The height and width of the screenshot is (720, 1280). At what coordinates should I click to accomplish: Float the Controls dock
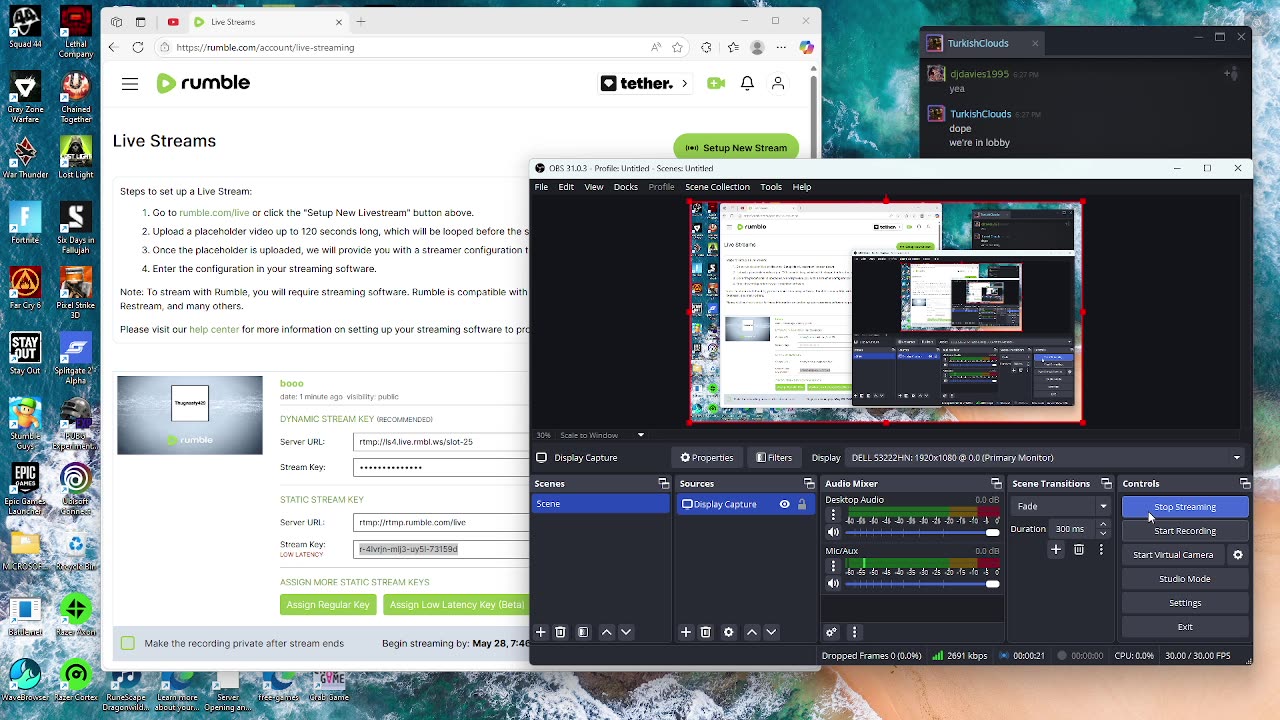1245,484
